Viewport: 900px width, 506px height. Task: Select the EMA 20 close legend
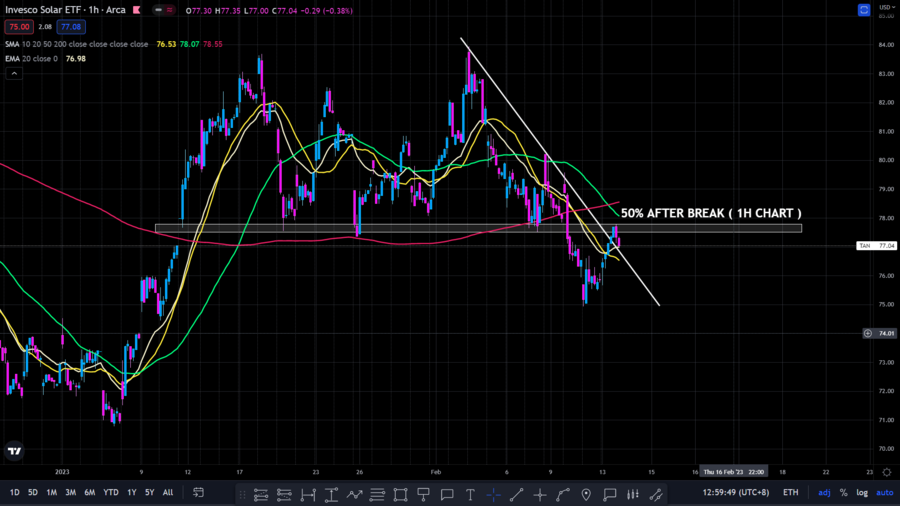(32, 59)
